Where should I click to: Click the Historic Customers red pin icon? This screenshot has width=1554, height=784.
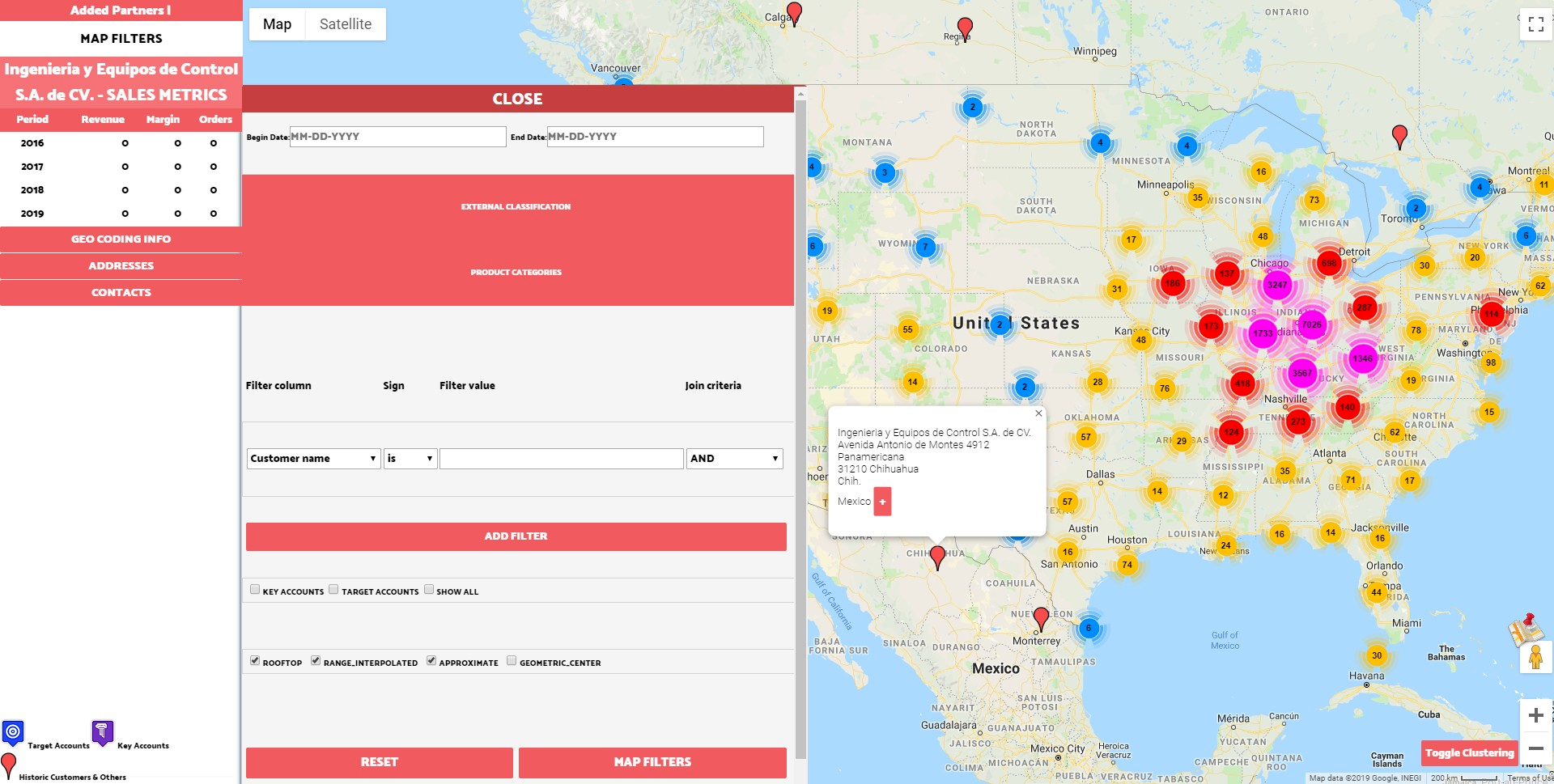[x=11, y=765]
